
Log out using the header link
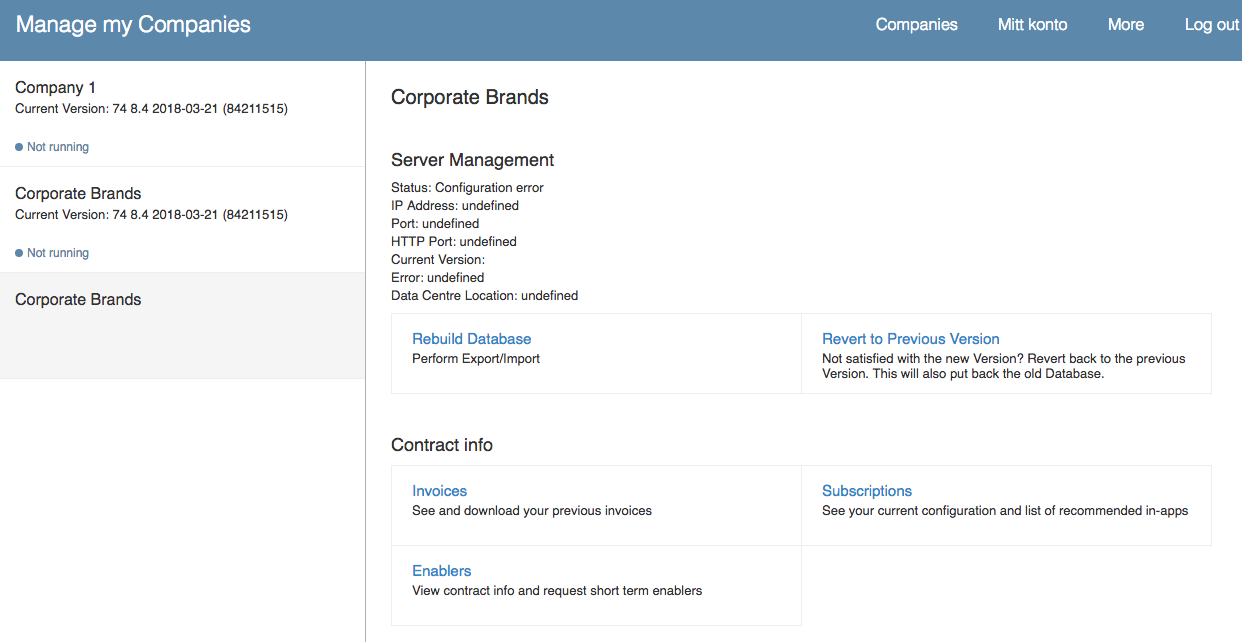(x=1211, y=25)
